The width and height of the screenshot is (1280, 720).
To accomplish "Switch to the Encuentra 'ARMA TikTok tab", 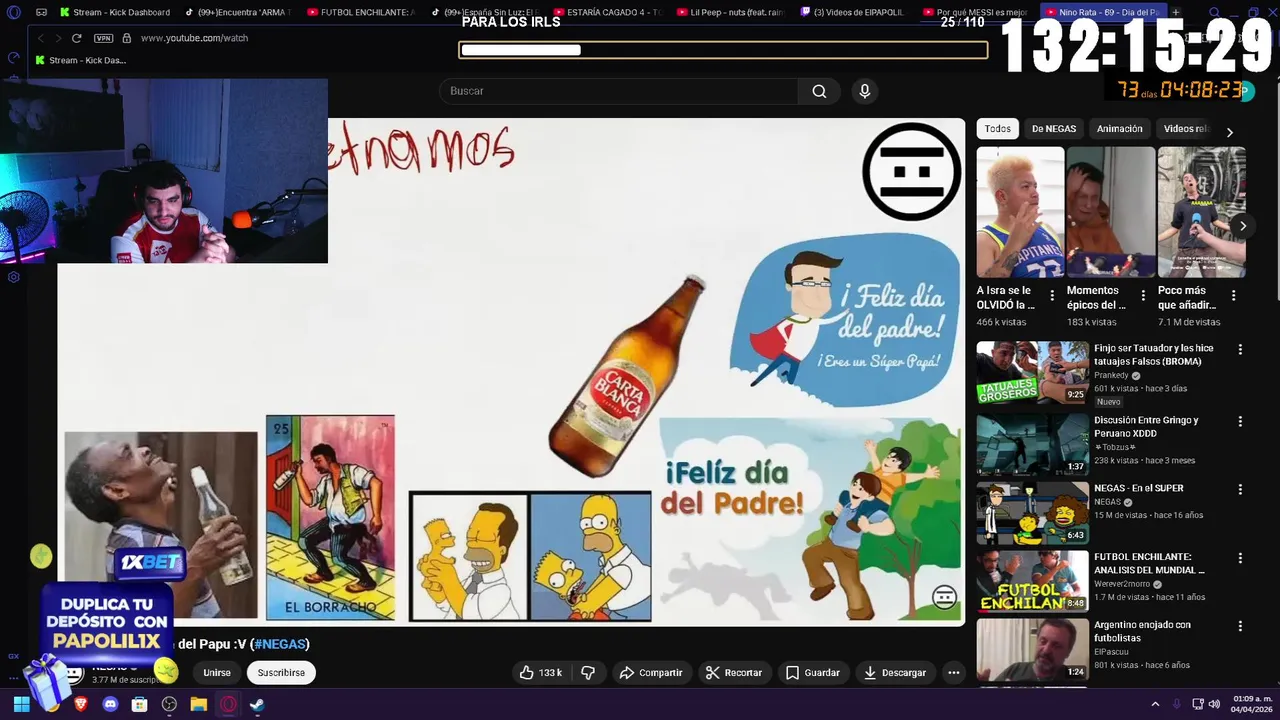I will 238,12.
